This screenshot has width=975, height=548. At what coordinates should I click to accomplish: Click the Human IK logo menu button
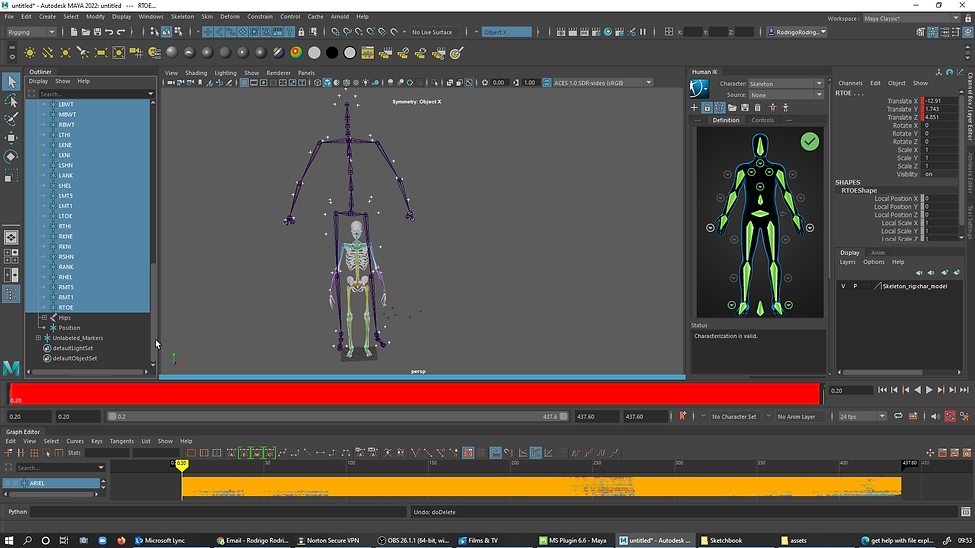(699, 88)
